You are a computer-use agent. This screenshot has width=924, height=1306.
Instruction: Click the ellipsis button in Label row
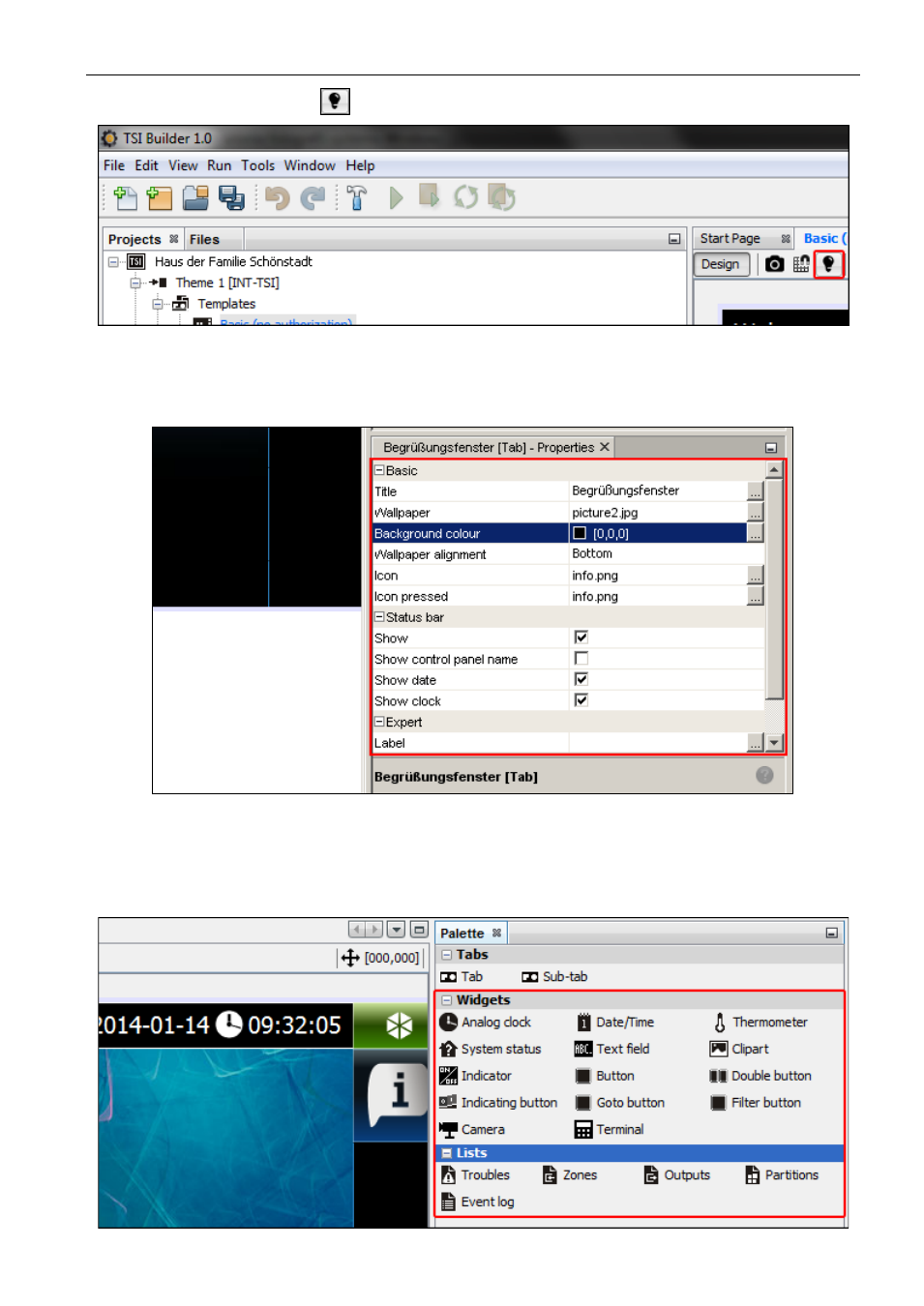pos(756,743)
